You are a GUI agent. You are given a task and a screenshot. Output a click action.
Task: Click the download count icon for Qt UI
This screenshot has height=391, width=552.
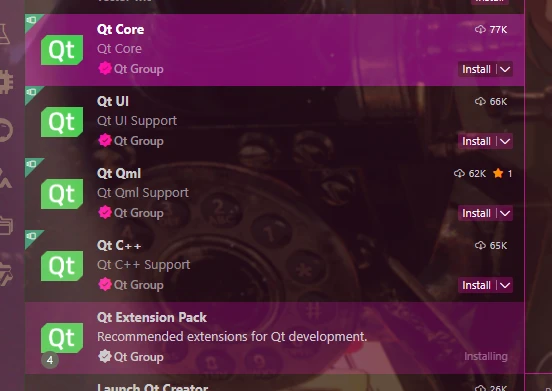coord(480,101)
